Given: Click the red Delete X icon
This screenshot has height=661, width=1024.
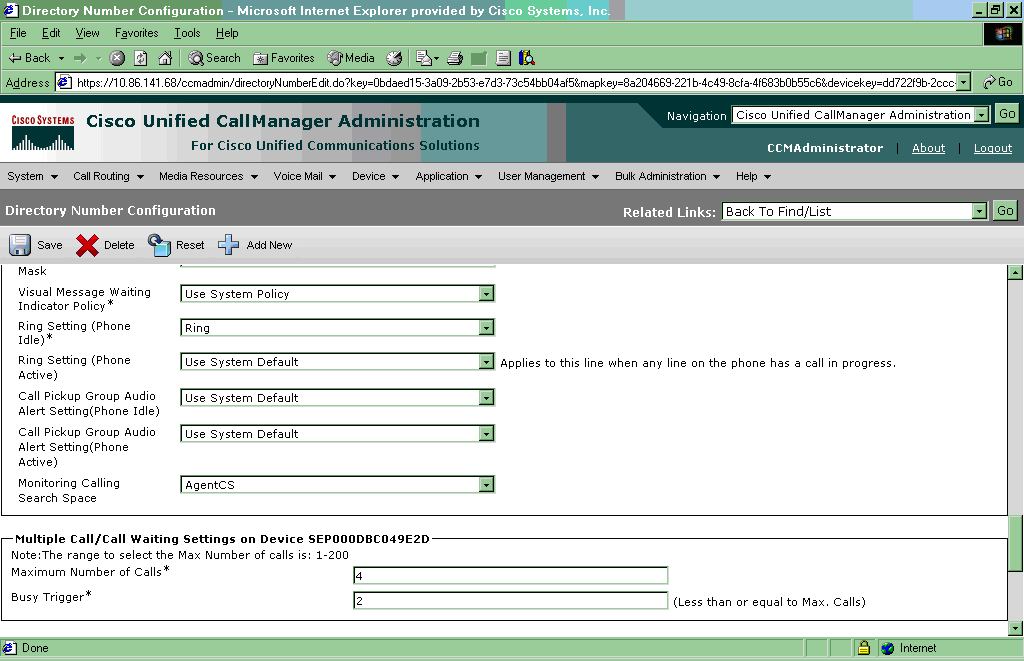Looking at the screenshot, I should point(87,245).
